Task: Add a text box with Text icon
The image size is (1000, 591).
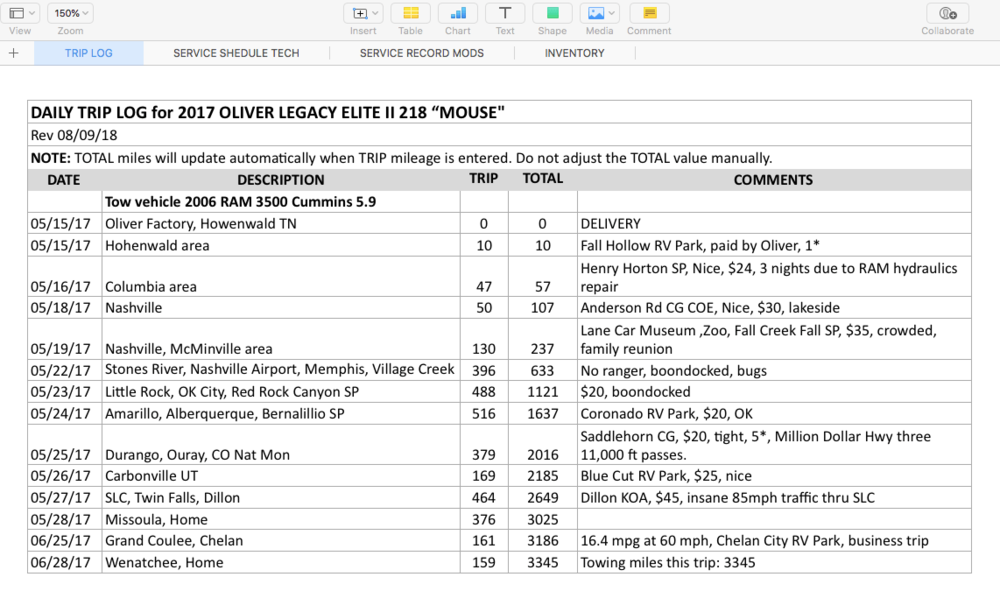Action: (x=505, y=13)
